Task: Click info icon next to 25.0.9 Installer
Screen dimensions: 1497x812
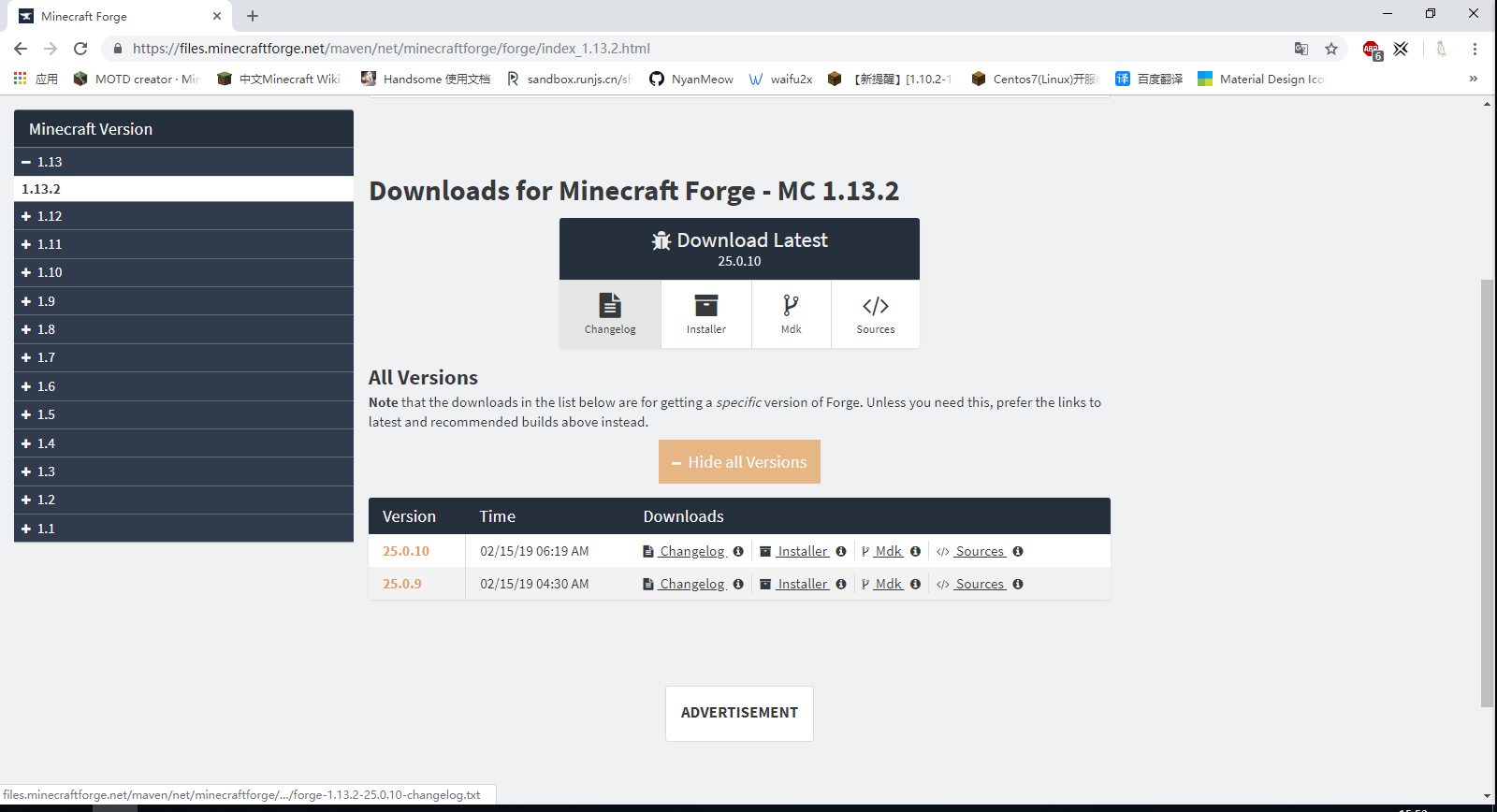Action: pos(841,585)
